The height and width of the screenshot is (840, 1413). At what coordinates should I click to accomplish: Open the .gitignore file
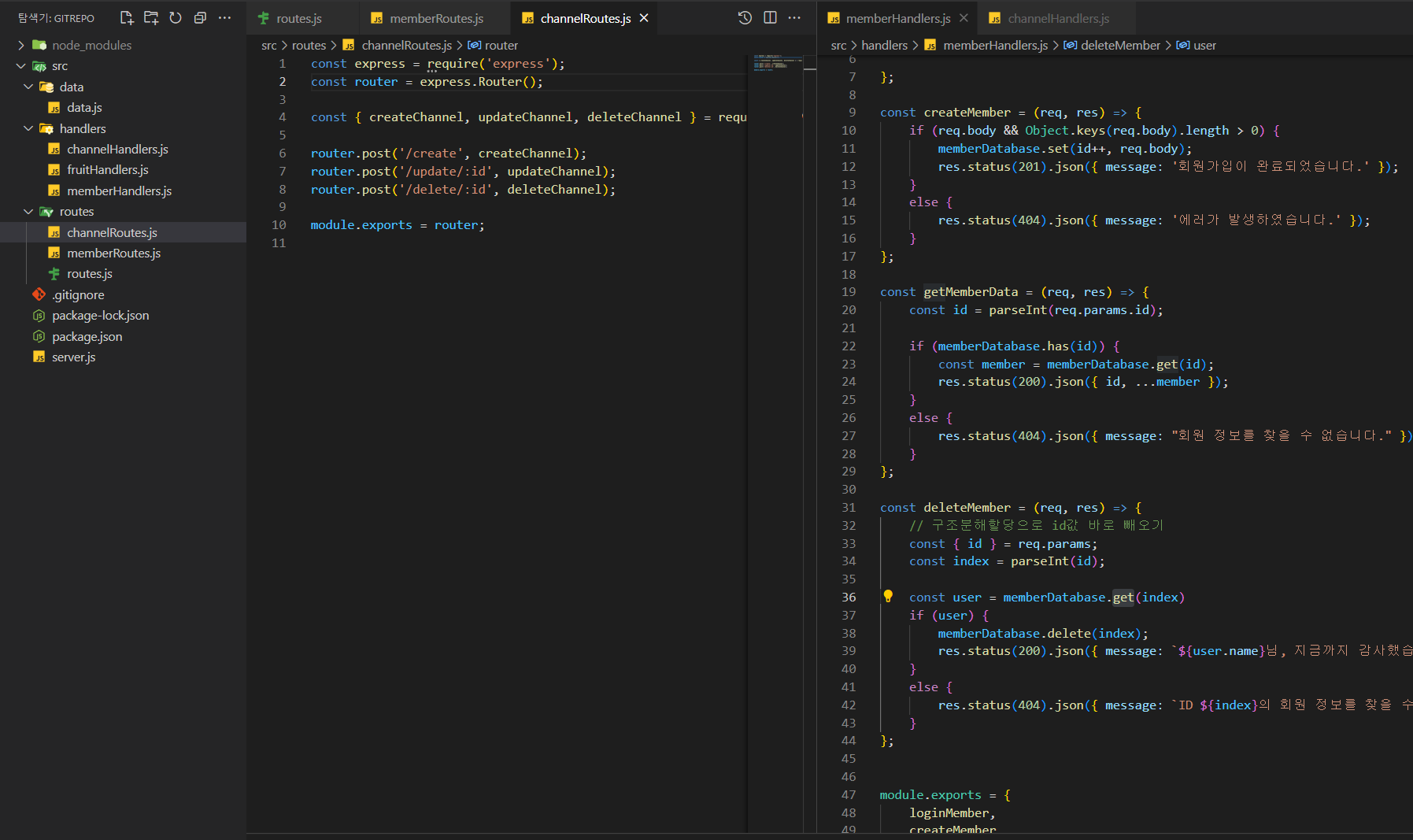pos(78,294)
